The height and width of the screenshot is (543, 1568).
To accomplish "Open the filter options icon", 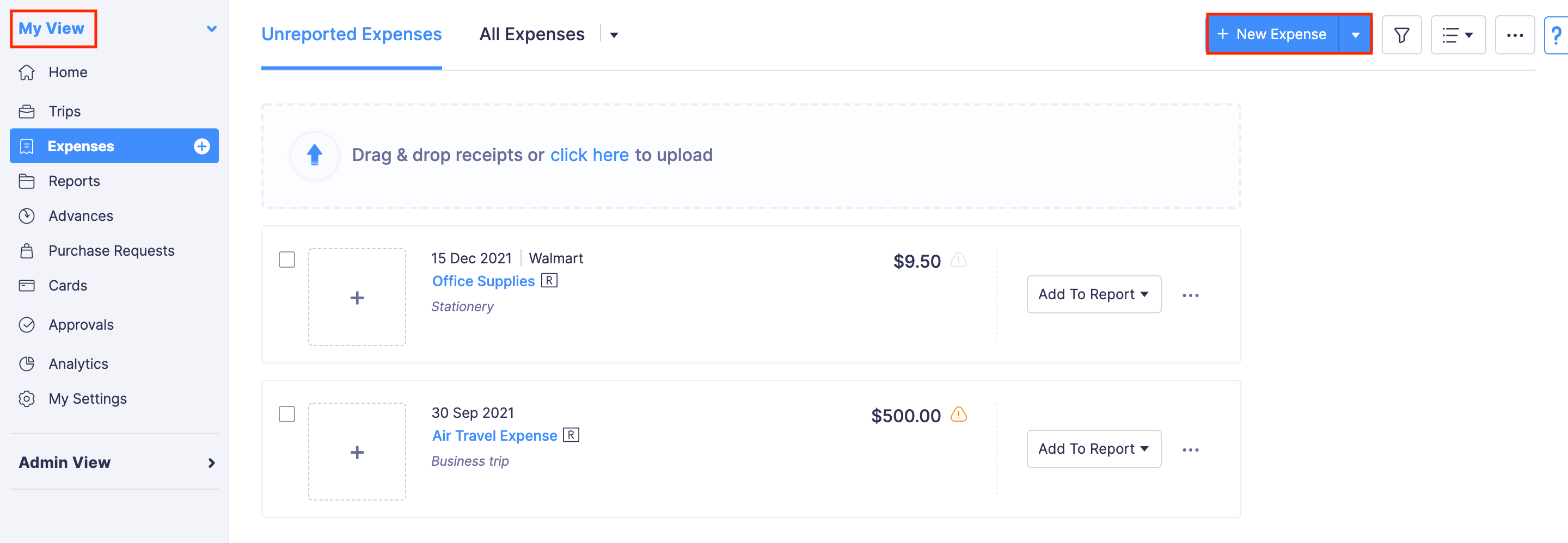I will 1402,35.
